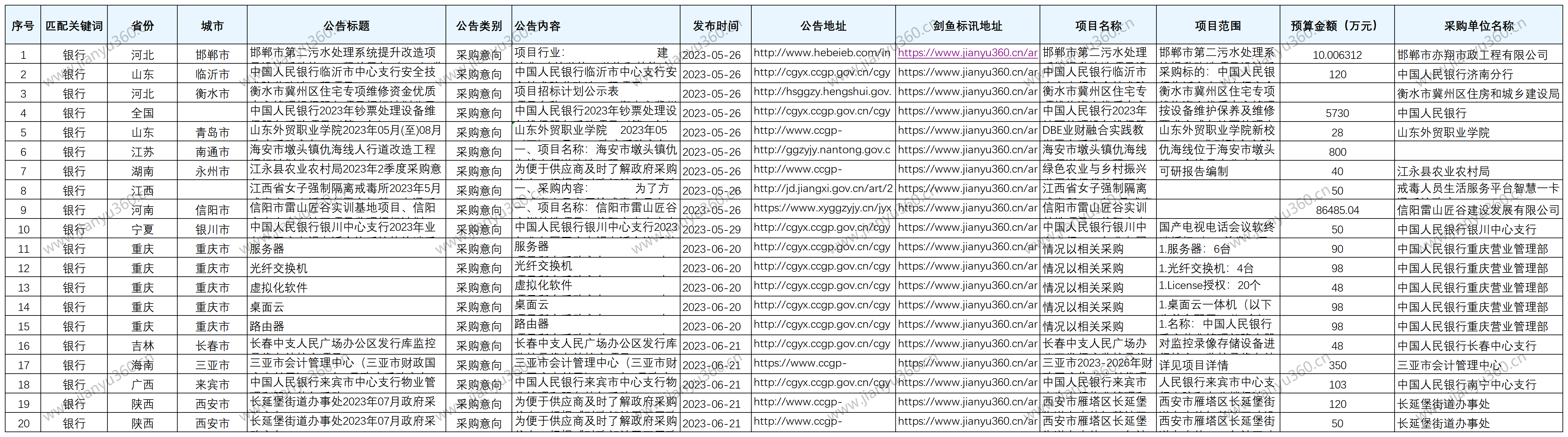
Task: Click the city cell 邯郸市
Action: point(213,55)
